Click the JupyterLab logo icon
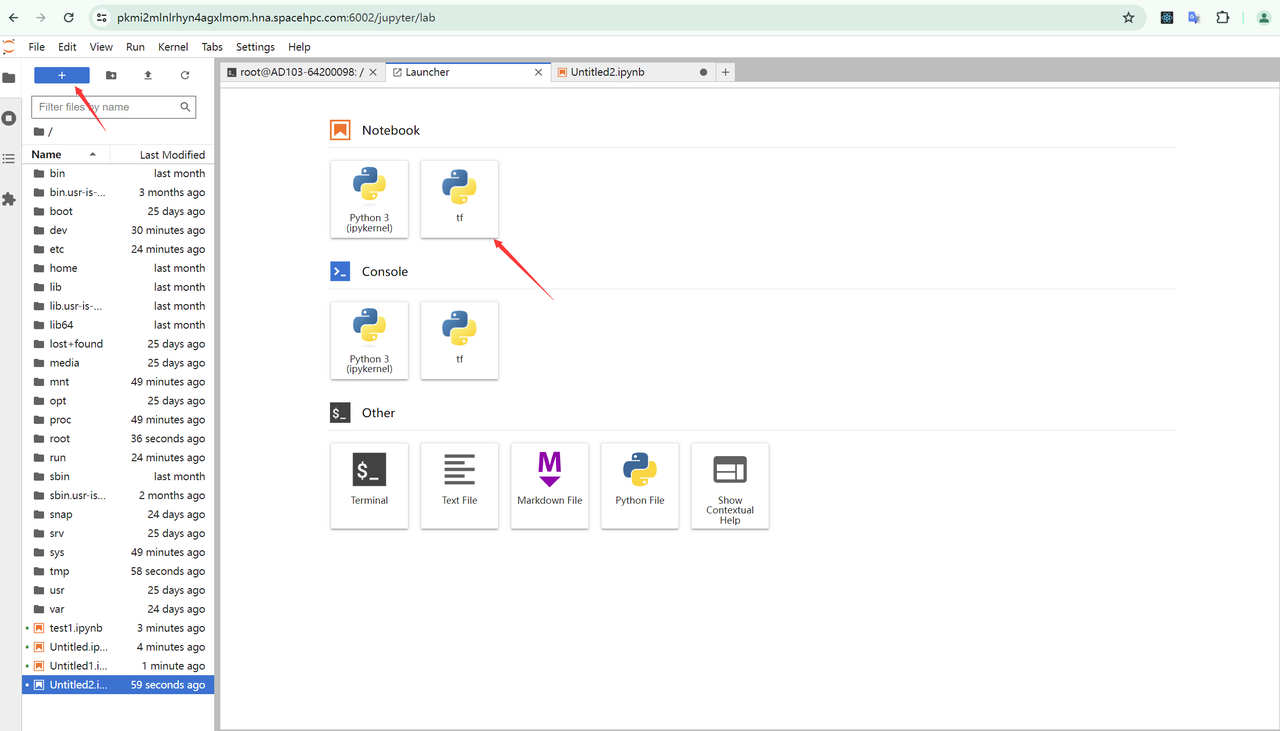 coord(9,47)
